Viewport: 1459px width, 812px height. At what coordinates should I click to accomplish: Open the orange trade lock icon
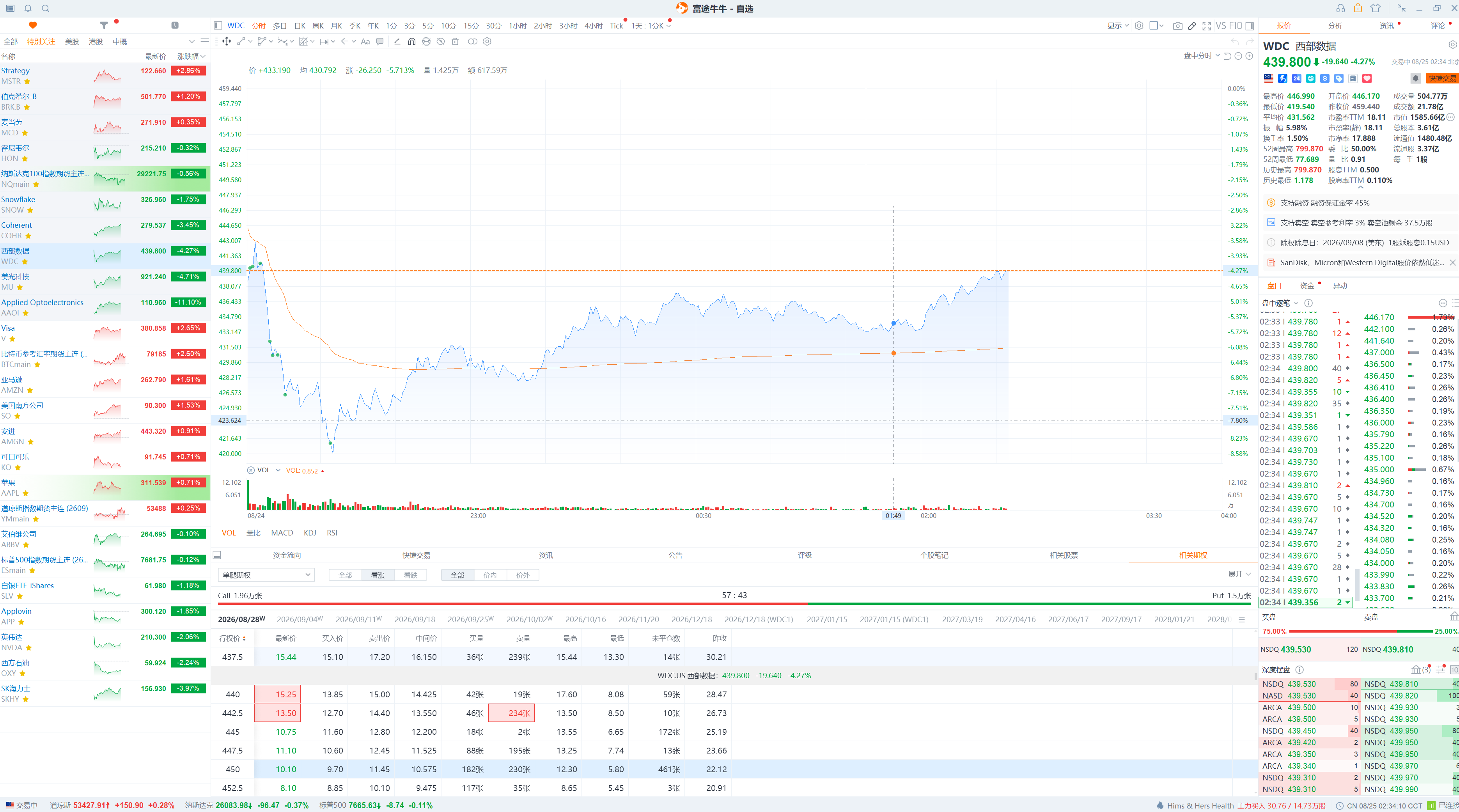1358,8
